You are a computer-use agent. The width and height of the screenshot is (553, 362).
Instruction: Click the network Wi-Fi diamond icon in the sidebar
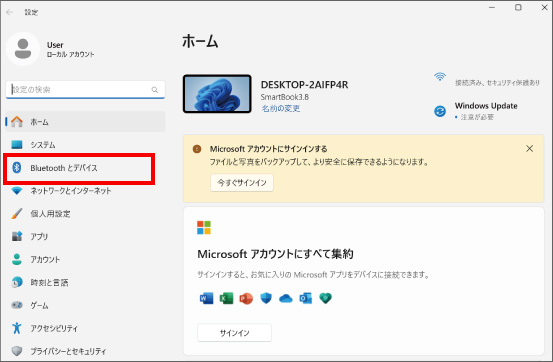(x=17, y=191)
